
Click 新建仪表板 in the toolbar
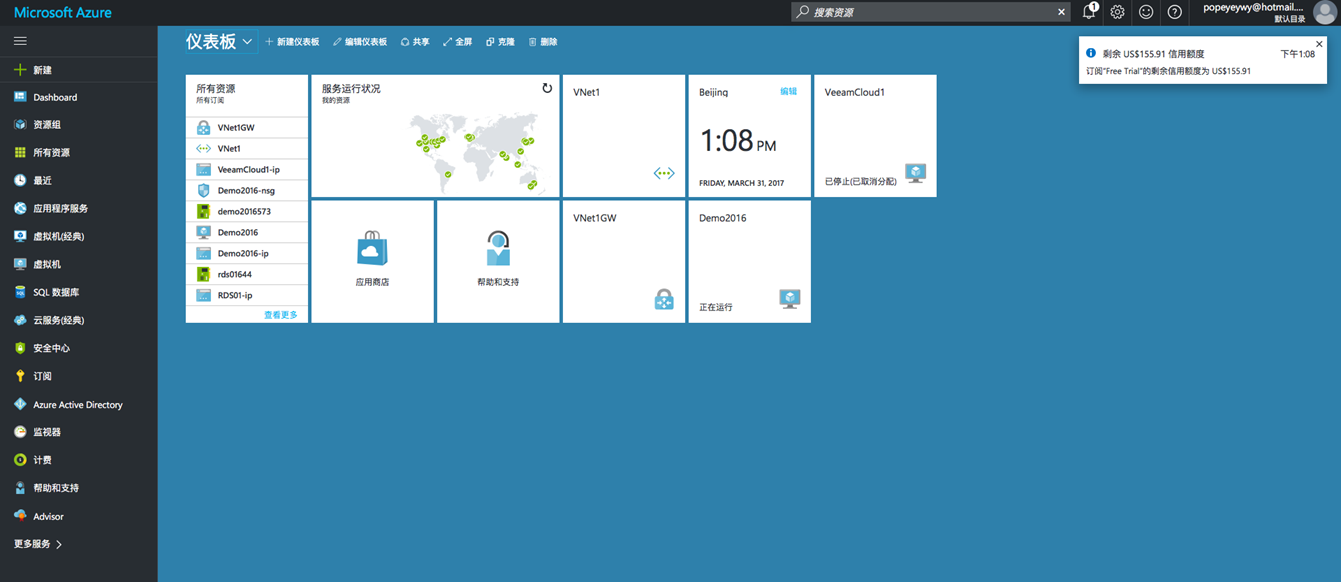click(x=292, y=42)
